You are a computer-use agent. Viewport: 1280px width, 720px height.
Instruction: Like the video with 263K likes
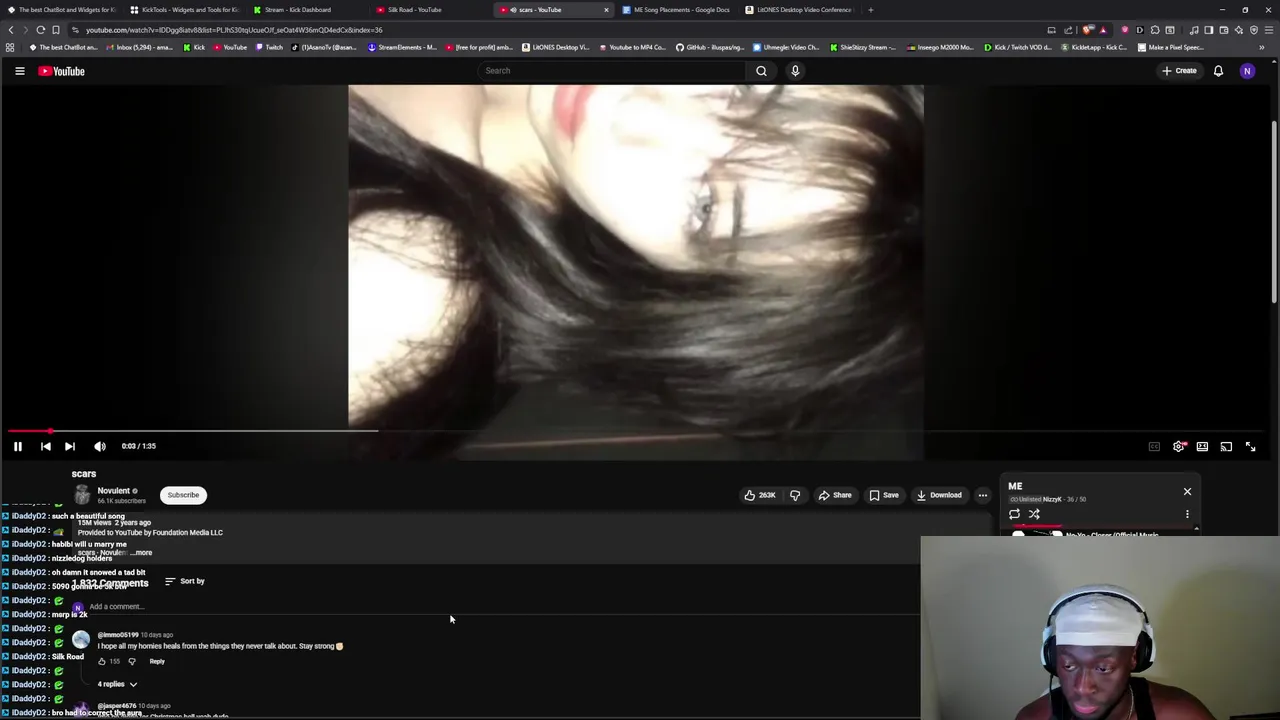(x=760, y=495)
